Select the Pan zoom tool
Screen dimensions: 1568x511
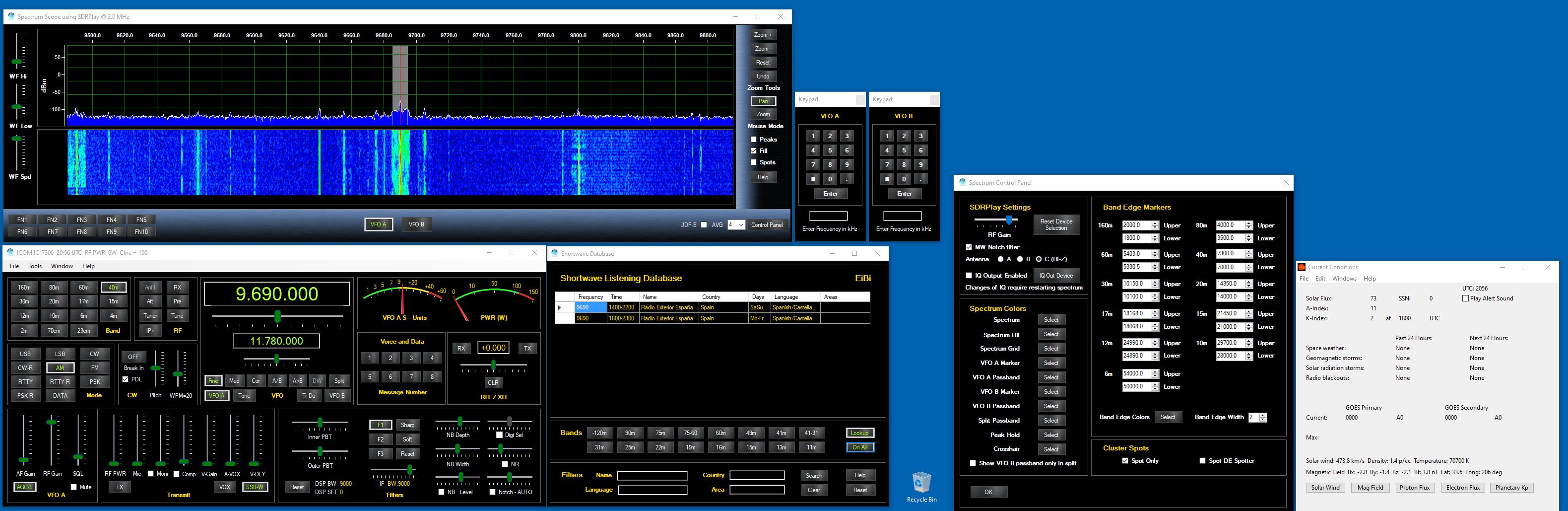pos(763,101)
